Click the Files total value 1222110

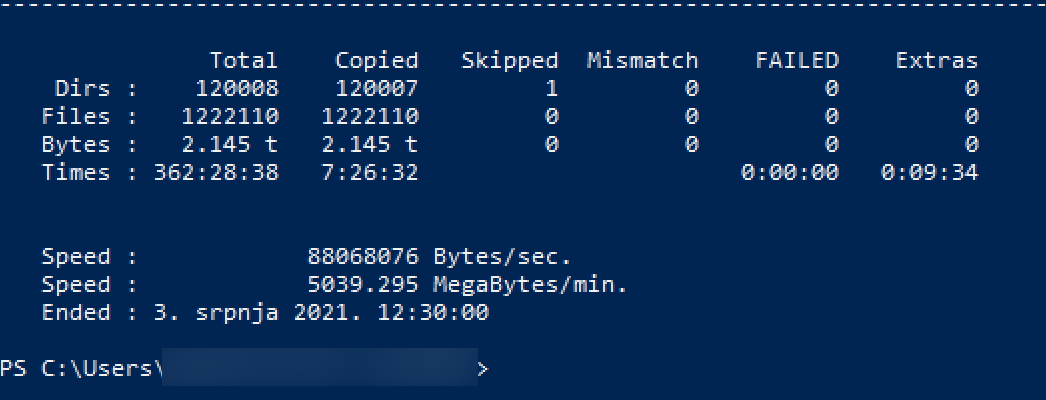pos(230,117)
